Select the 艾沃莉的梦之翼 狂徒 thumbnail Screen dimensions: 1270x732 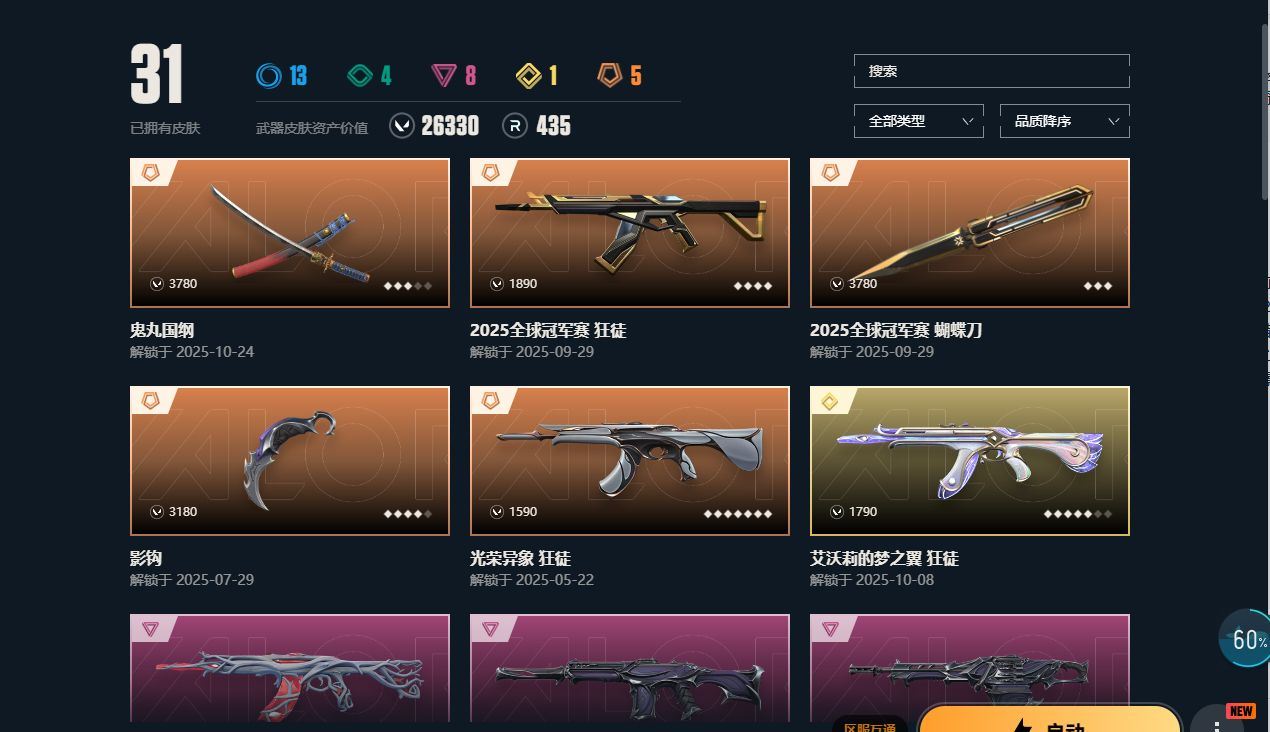pos(970,461)
